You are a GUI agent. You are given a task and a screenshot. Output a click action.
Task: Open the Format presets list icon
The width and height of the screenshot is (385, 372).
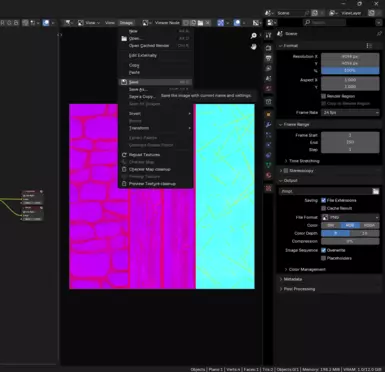369,46
